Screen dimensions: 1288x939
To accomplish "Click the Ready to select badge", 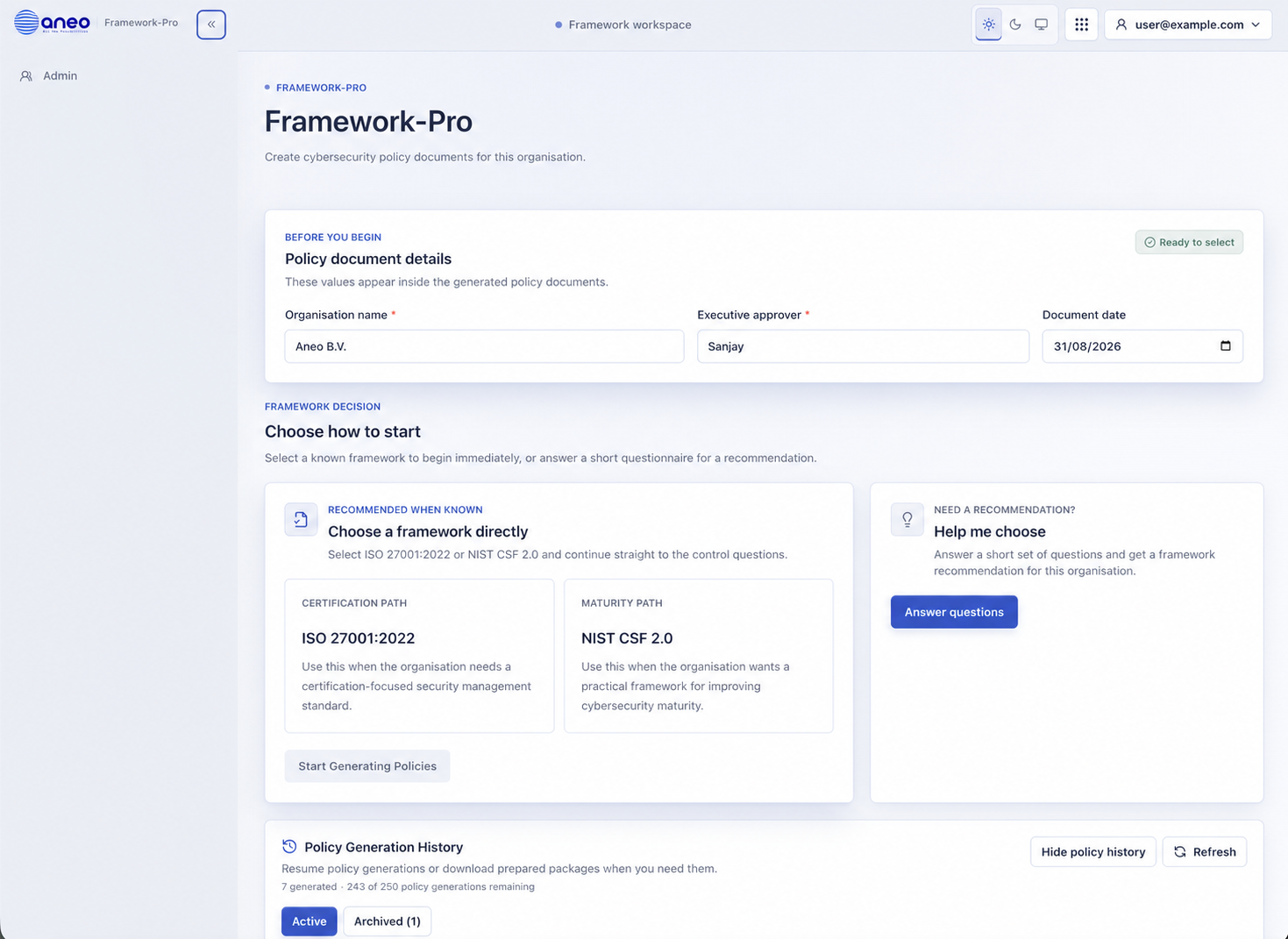I will (x=1189, y=242).
